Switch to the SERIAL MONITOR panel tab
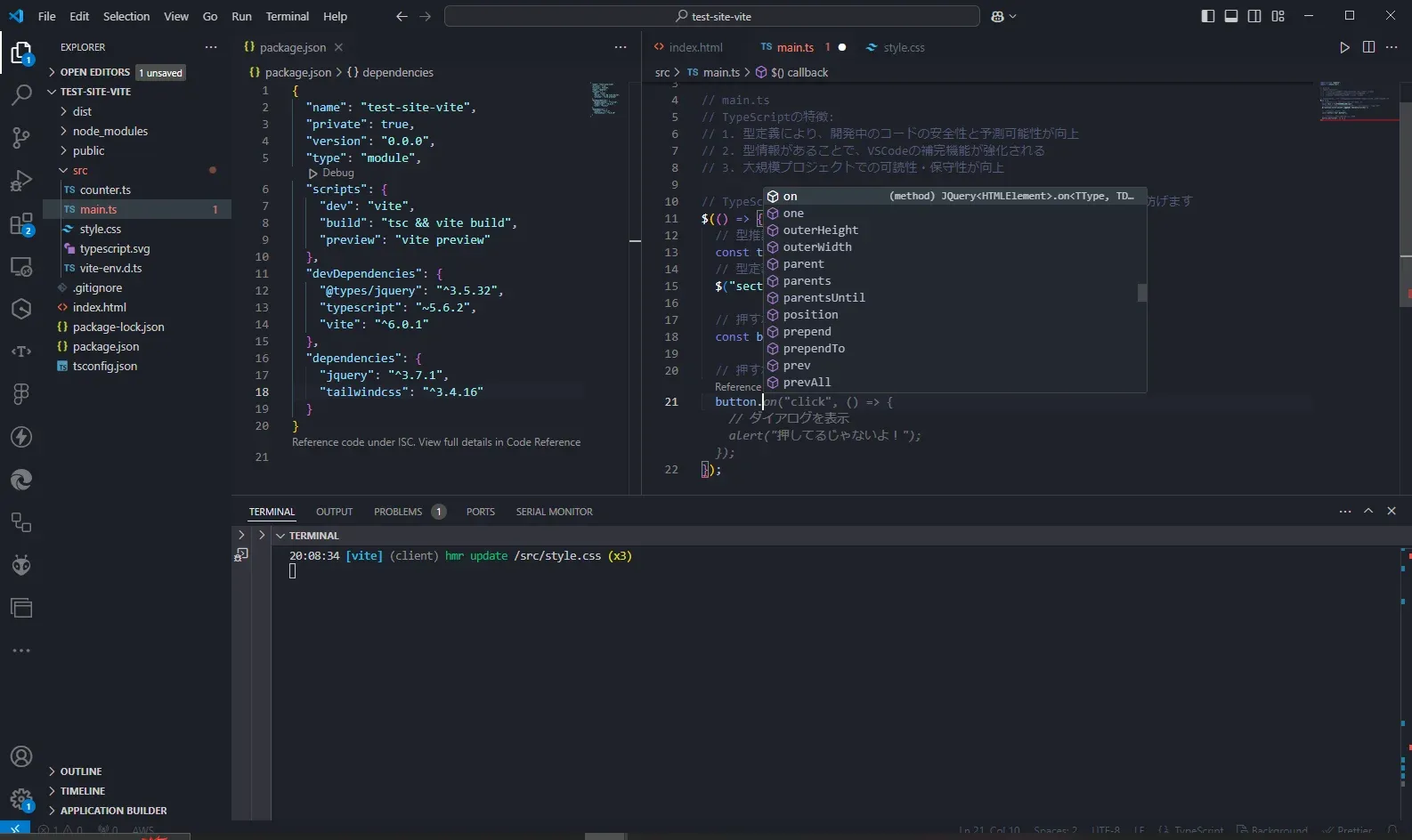The image size is (1412, 840). point(554,512)
